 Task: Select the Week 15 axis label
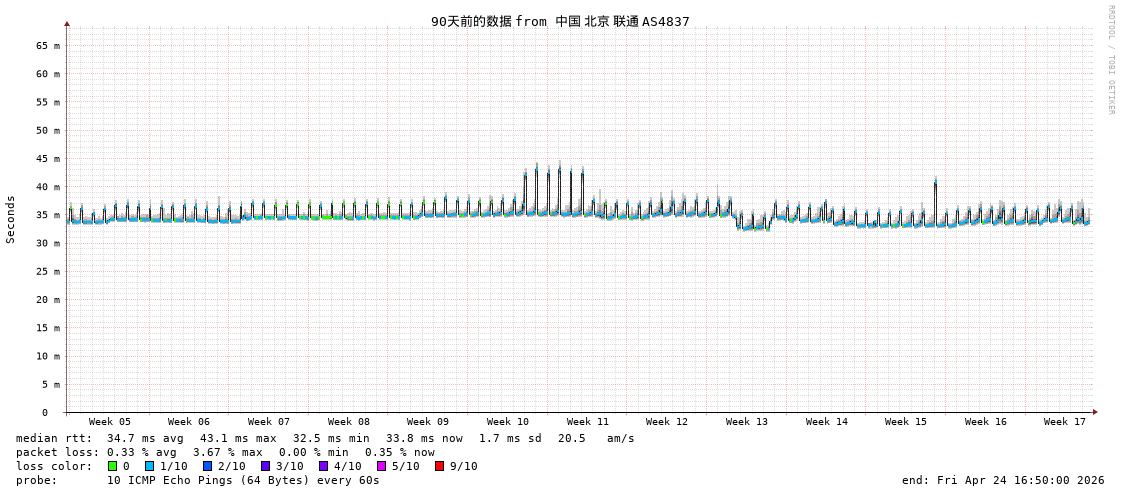pos(906,422)
